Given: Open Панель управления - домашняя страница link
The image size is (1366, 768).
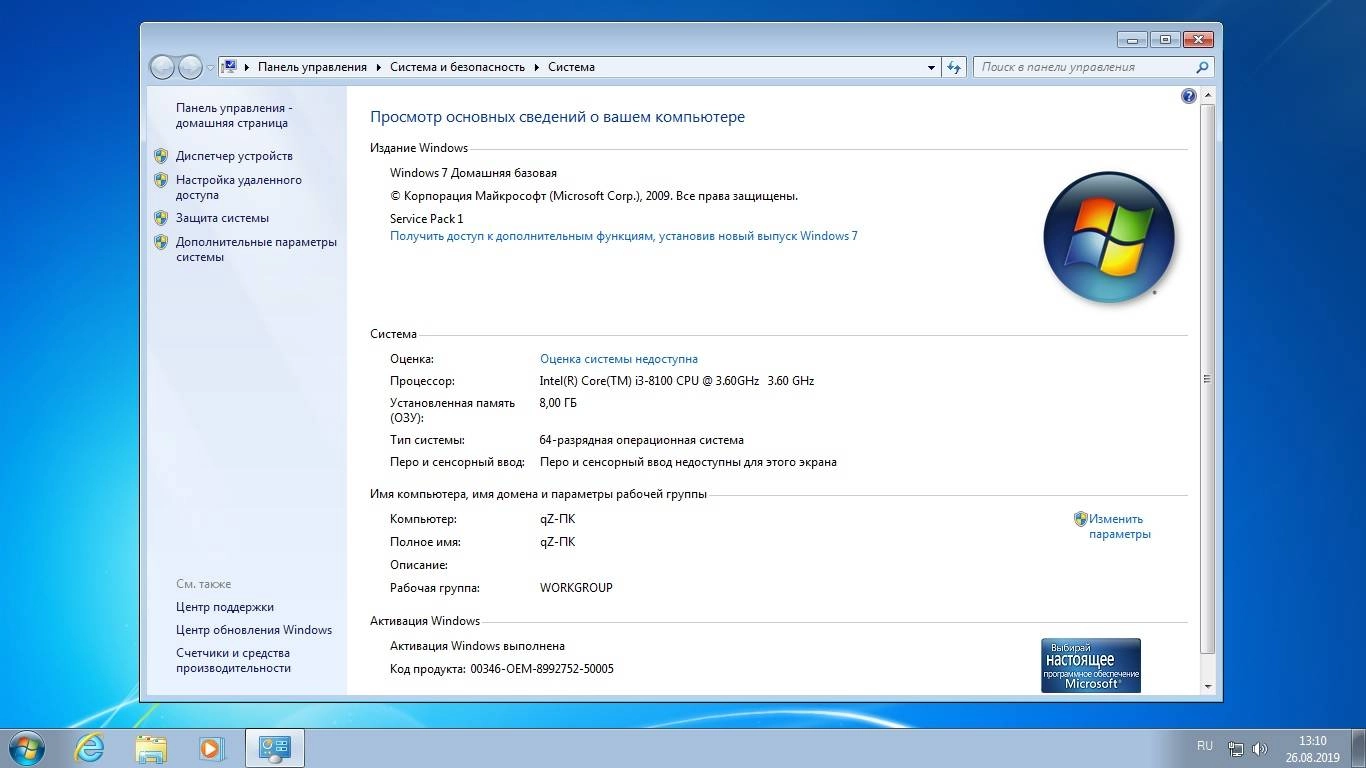Looking at the screenshot, I should click(x=234, y=115).
